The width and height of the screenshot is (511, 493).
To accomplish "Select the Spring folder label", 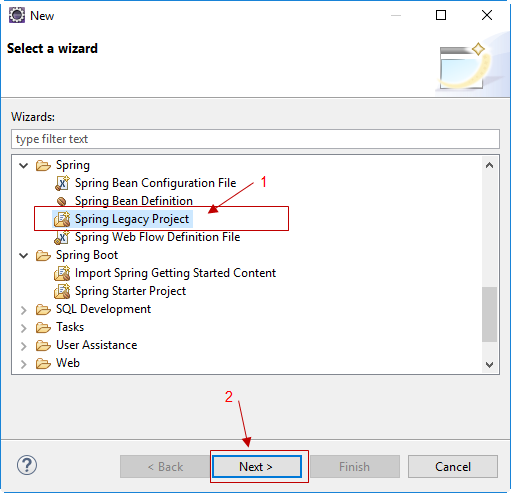I will (73, 165).
